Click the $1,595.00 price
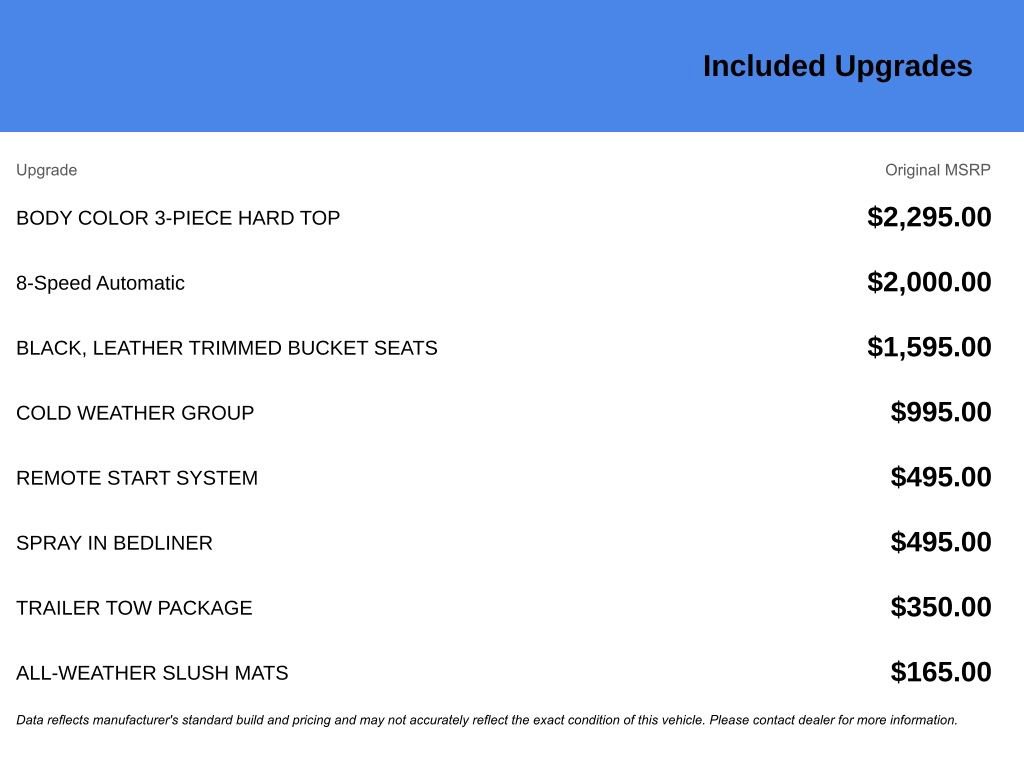The width and height of the screenshot is (1024, 768). [x=929, y=347]
